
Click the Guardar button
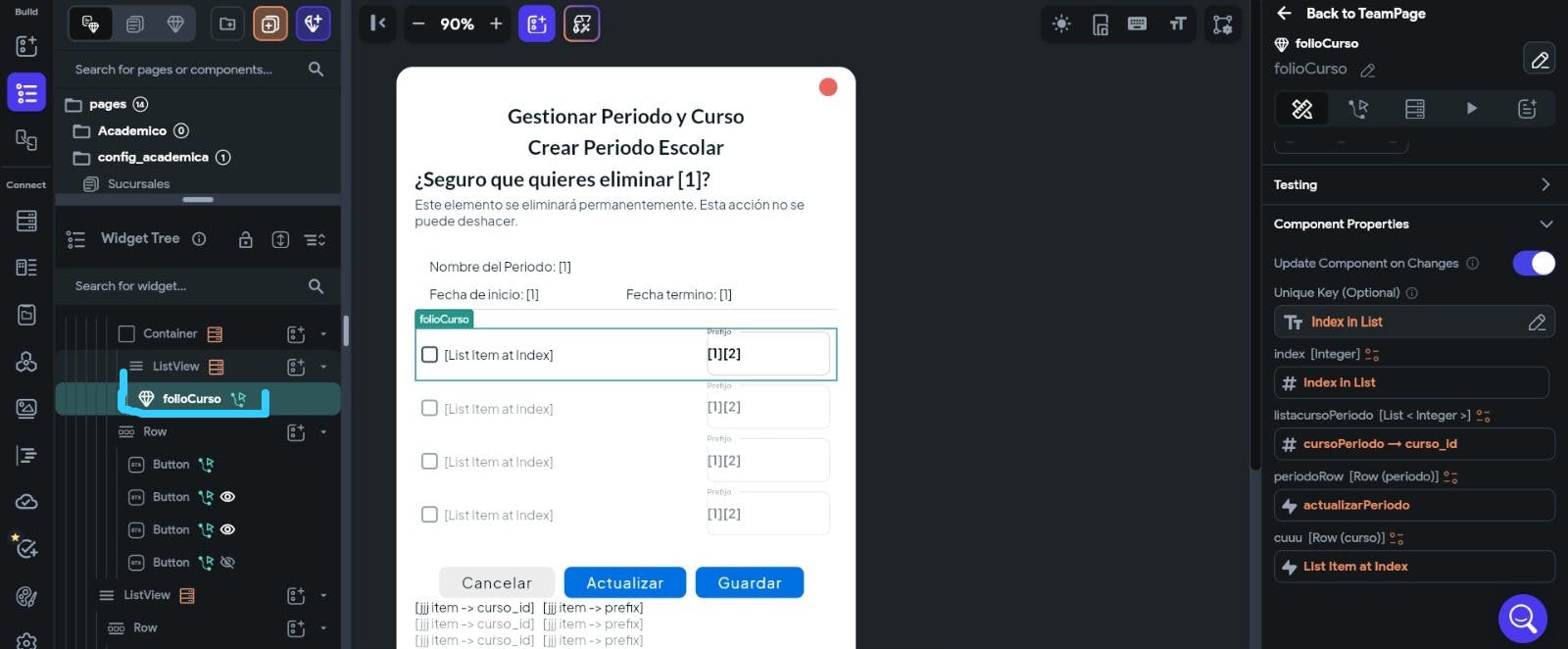749,582
